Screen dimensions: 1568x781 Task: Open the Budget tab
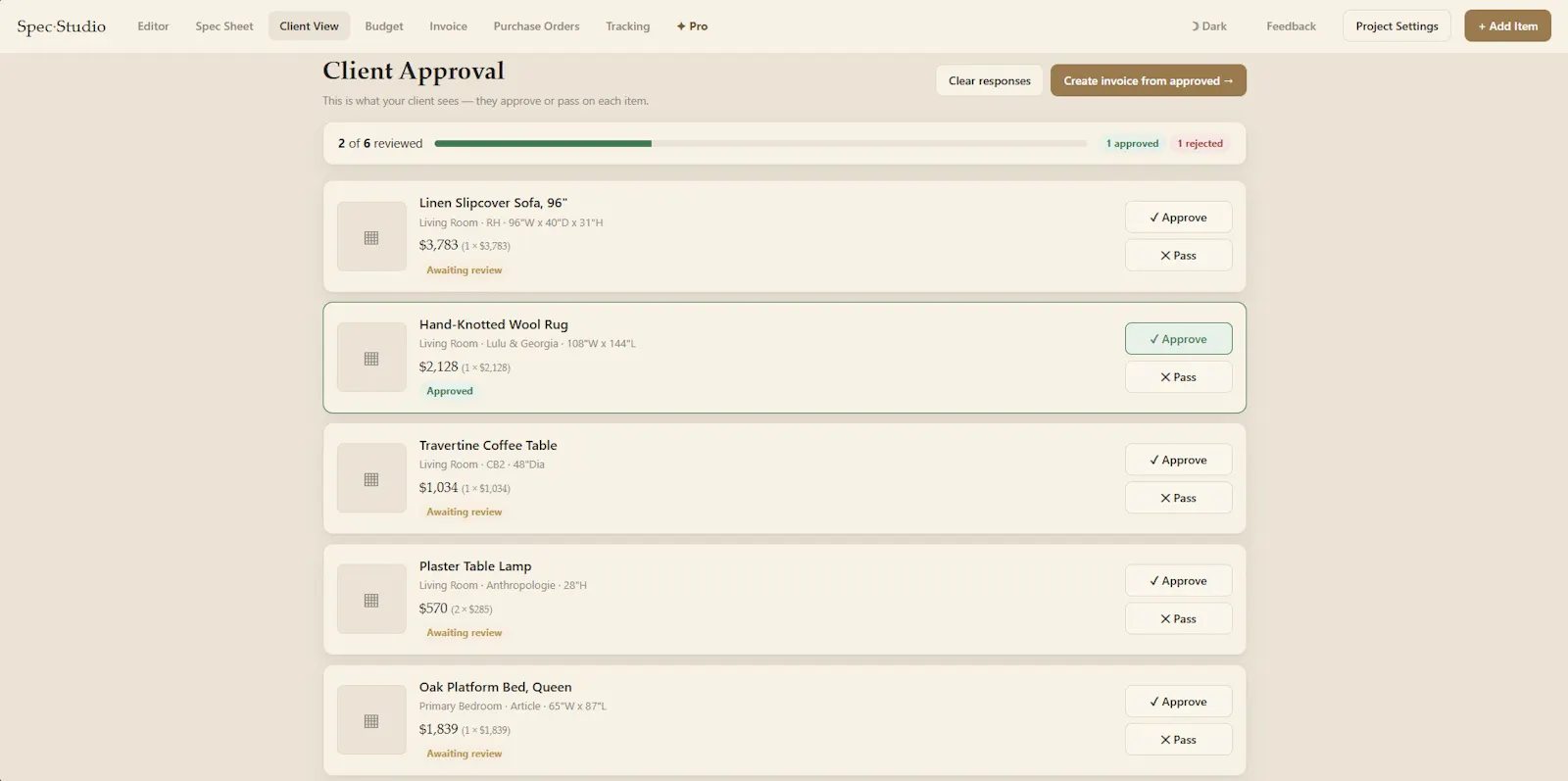[384, 26]
